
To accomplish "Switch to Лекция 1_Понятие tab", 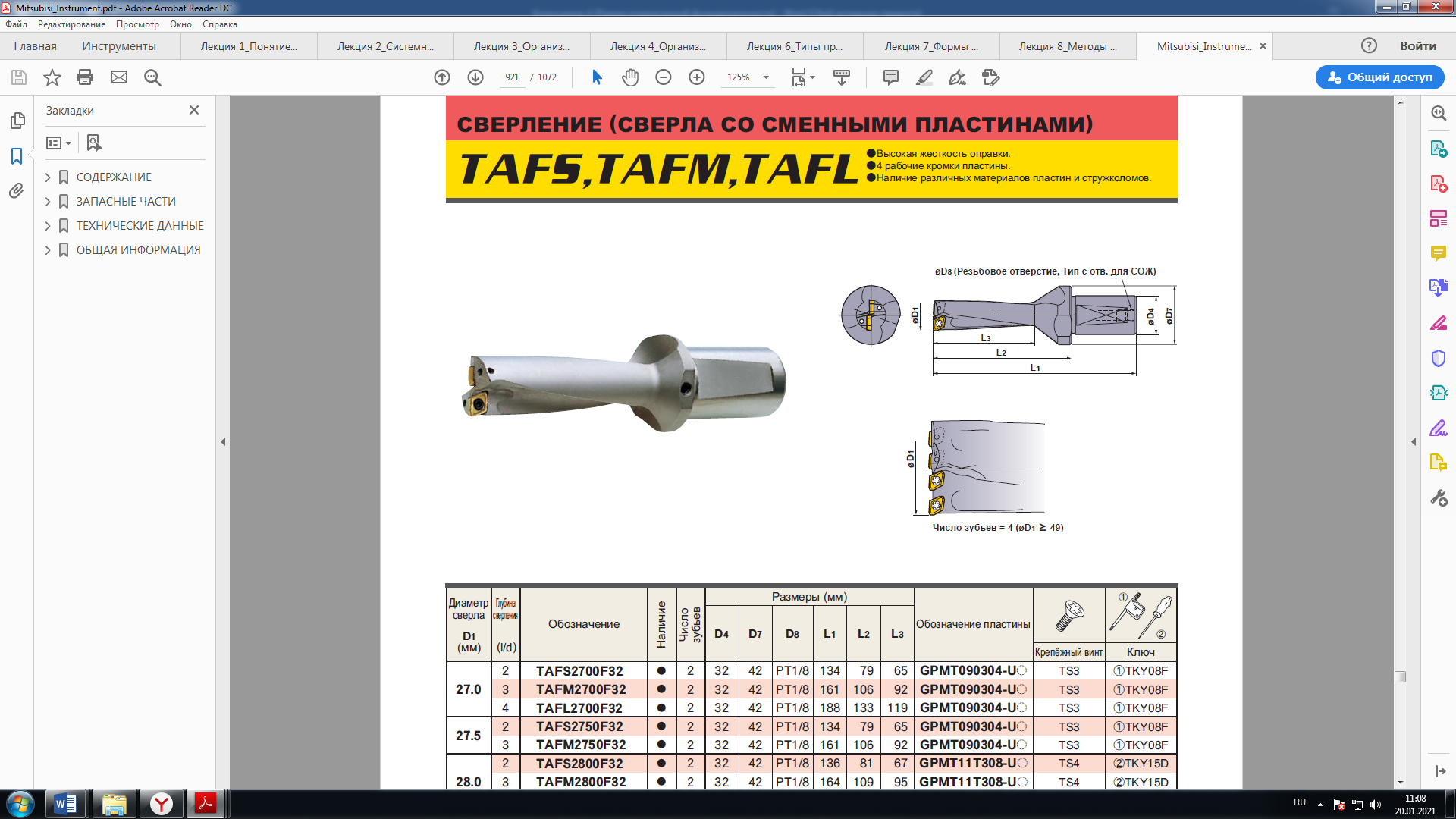I will (x=249, y=46).
